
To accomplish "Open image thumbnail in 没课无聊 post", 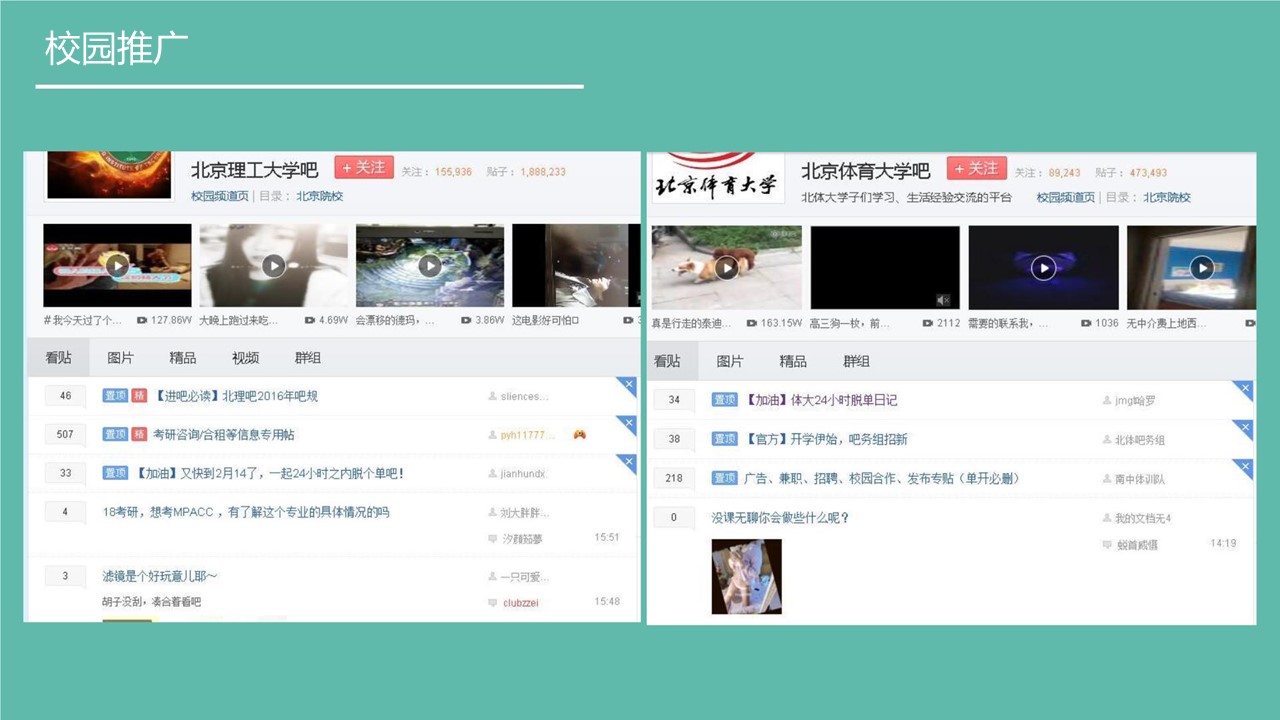I will click(x=746, y=576).
